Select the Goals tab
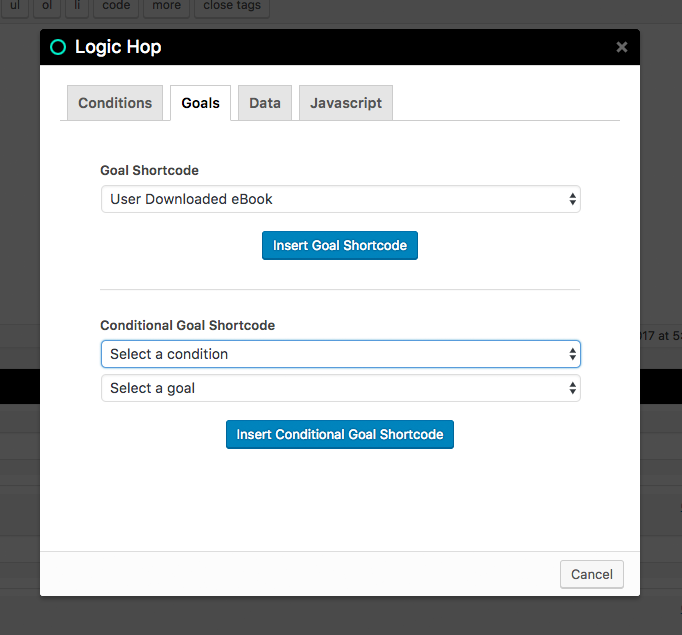 [x=201, y=103]
